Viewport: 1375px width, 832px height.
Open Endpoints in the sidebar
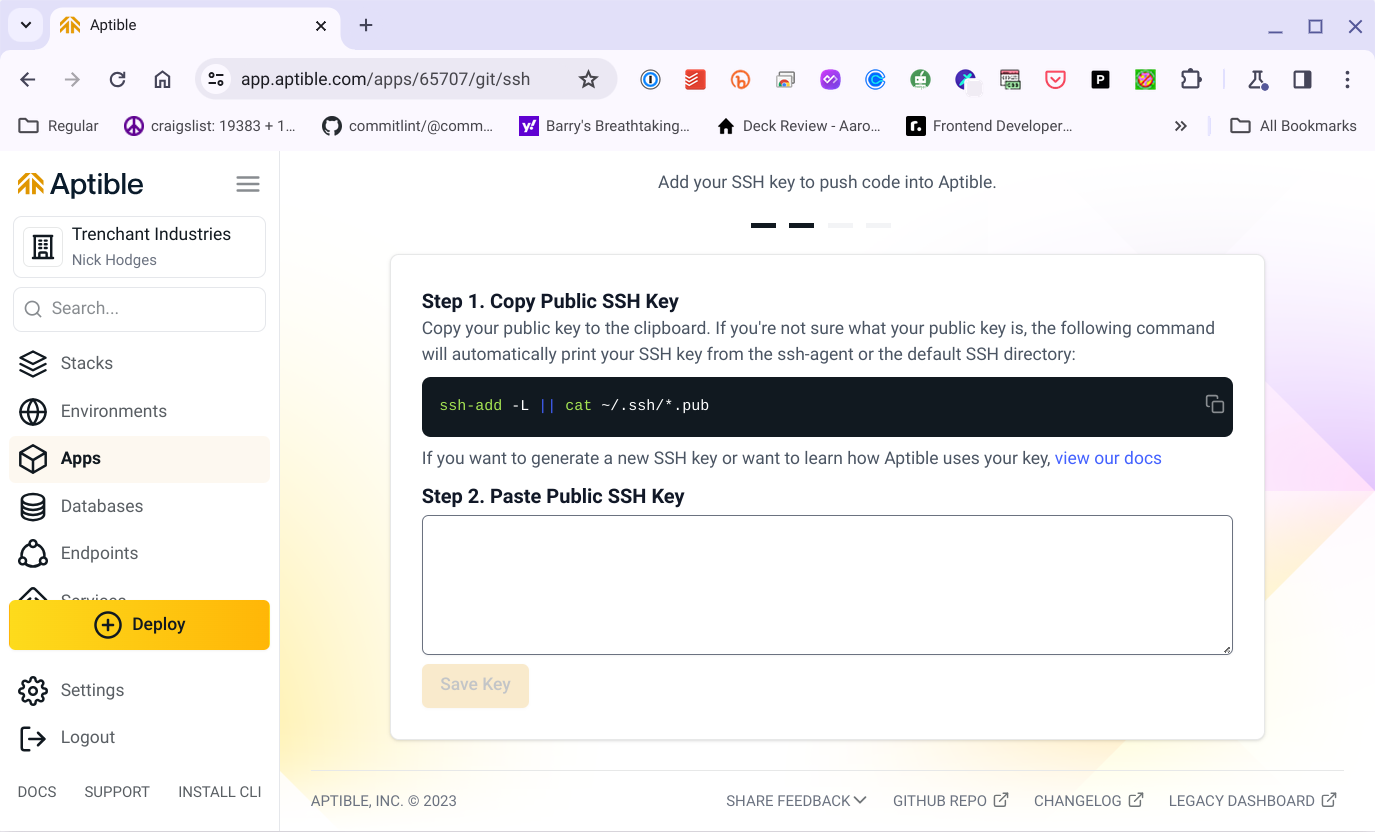point(140,553)
